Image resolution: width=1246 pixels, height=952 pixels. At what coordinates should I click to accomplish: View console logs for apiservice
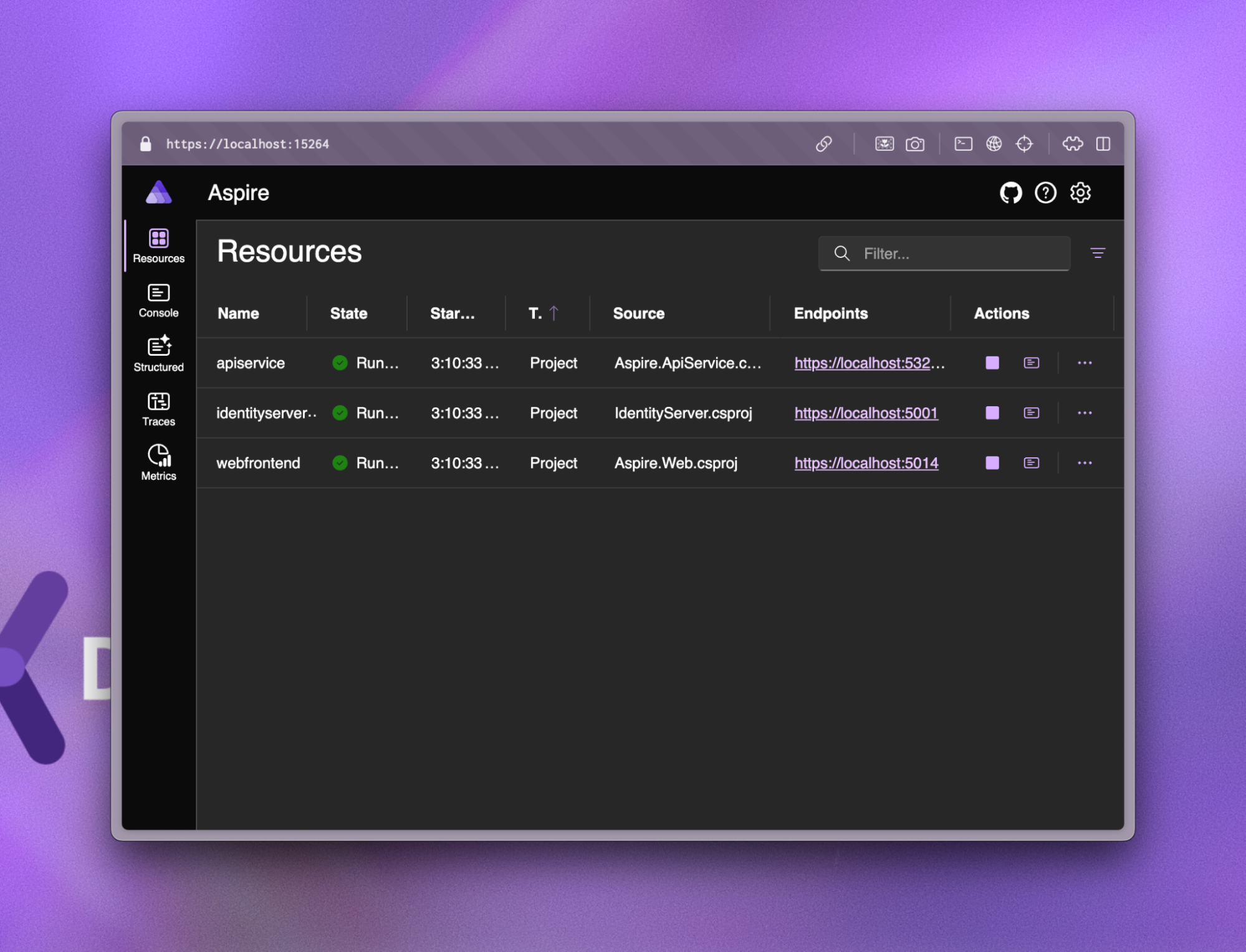[1031, 363]
